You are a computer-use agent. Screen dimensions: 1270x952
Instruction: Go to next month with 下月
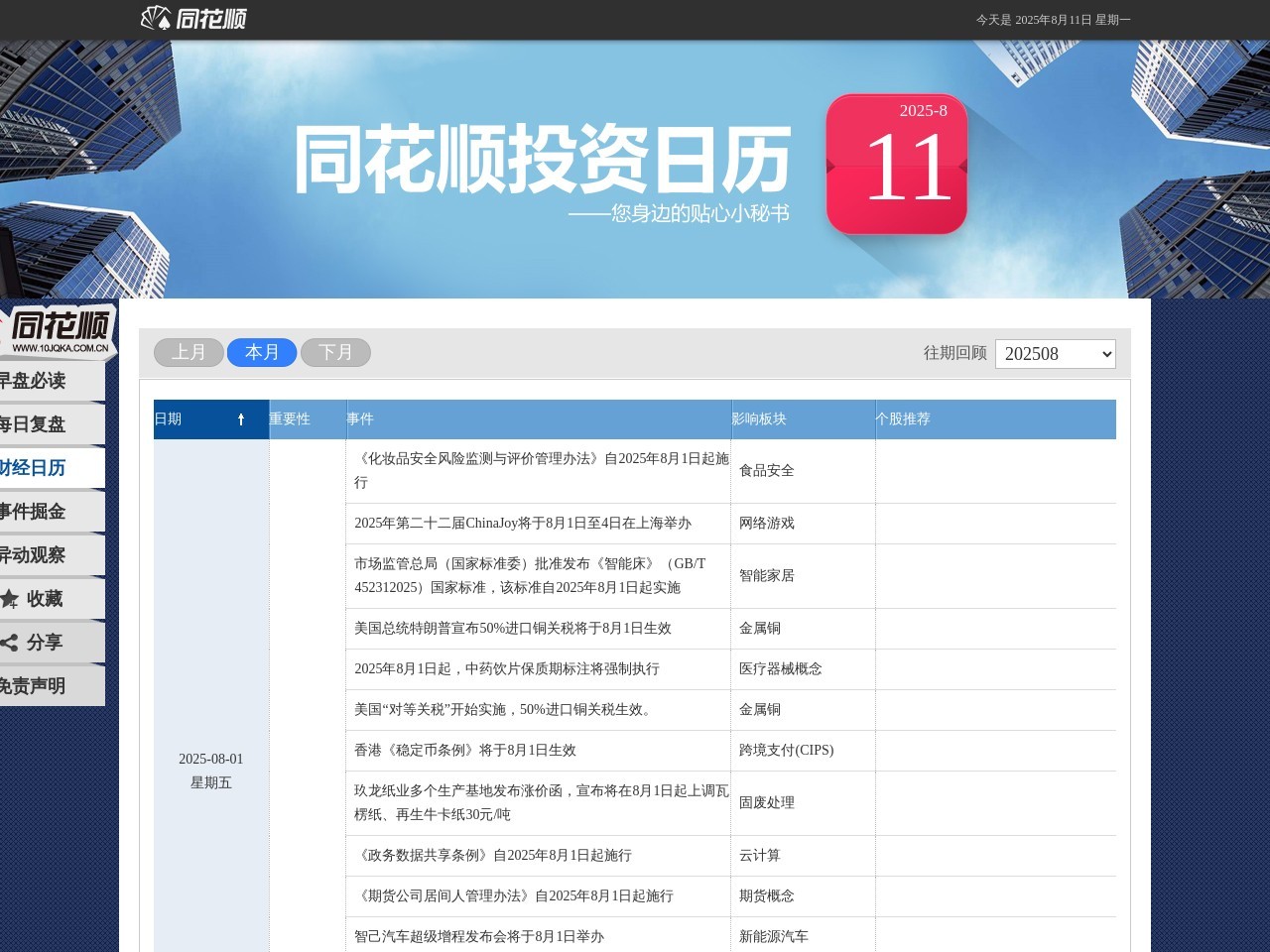[x=335, y=352]
